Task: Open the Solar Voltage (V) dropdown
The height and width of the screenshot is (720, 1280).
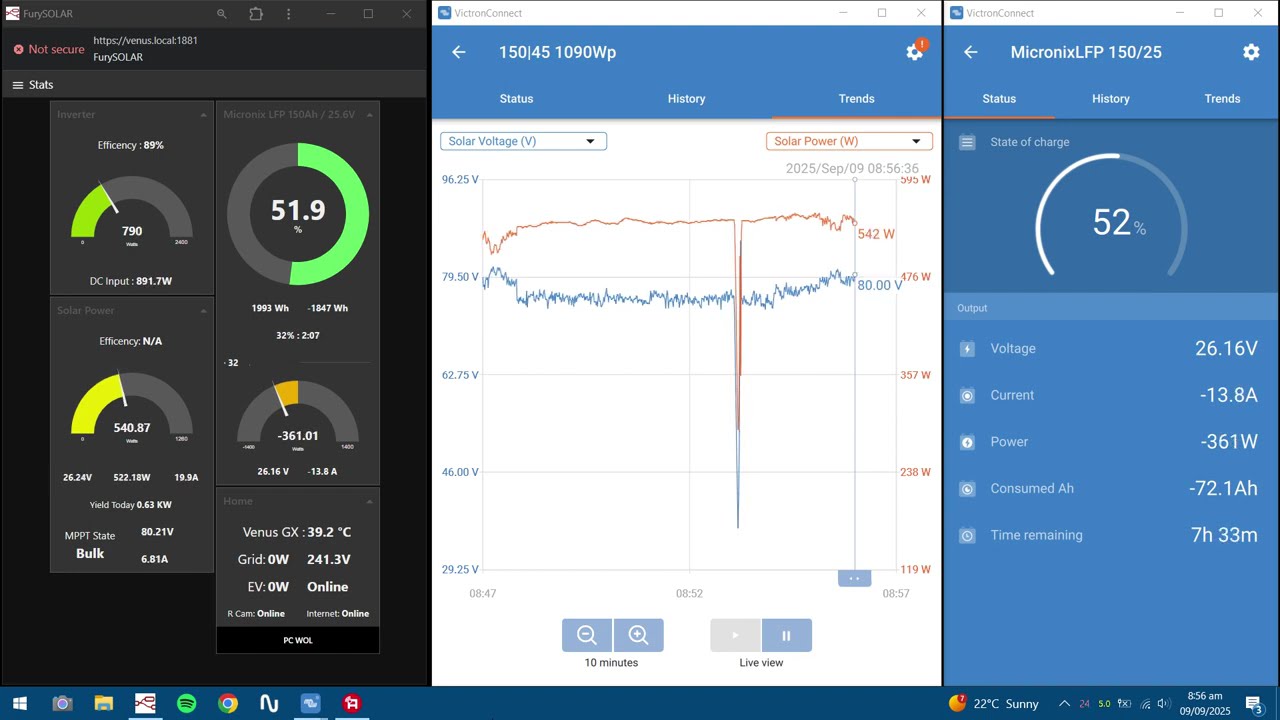Action: [x=523, y=141]
